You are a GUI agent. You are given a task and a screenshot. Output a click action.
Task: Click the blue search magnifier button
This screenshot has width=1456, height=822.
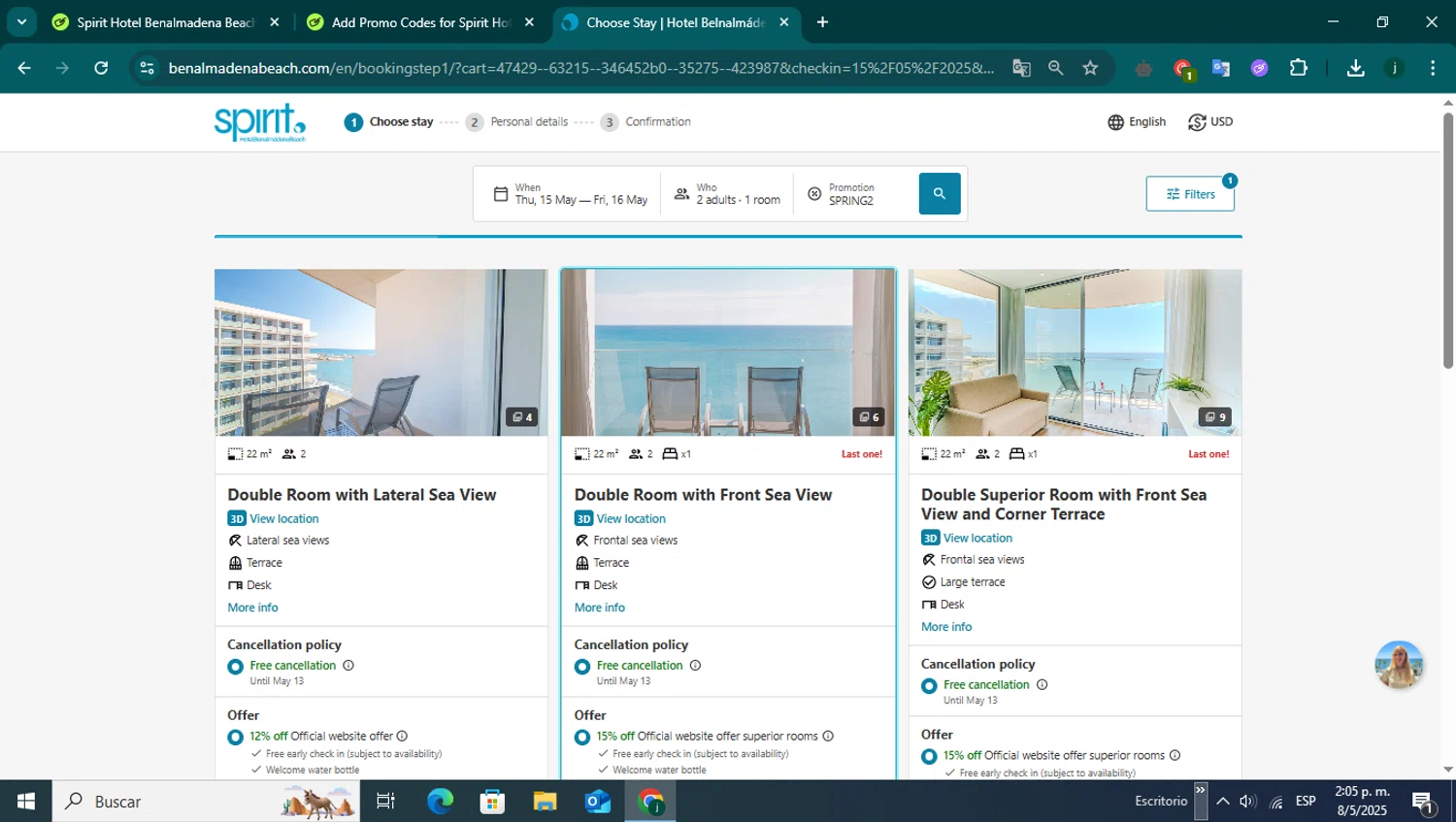pyautogui.click(x=939, y=193)
